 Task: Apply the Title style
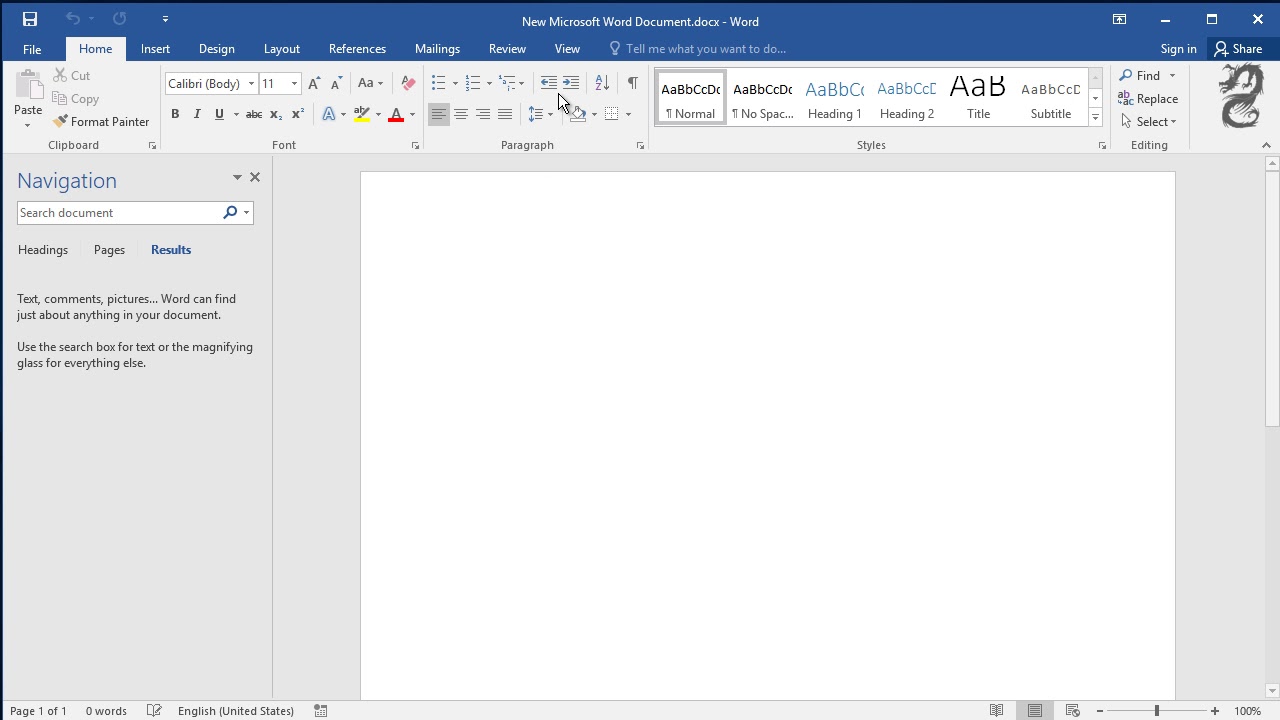pos(978,98)
